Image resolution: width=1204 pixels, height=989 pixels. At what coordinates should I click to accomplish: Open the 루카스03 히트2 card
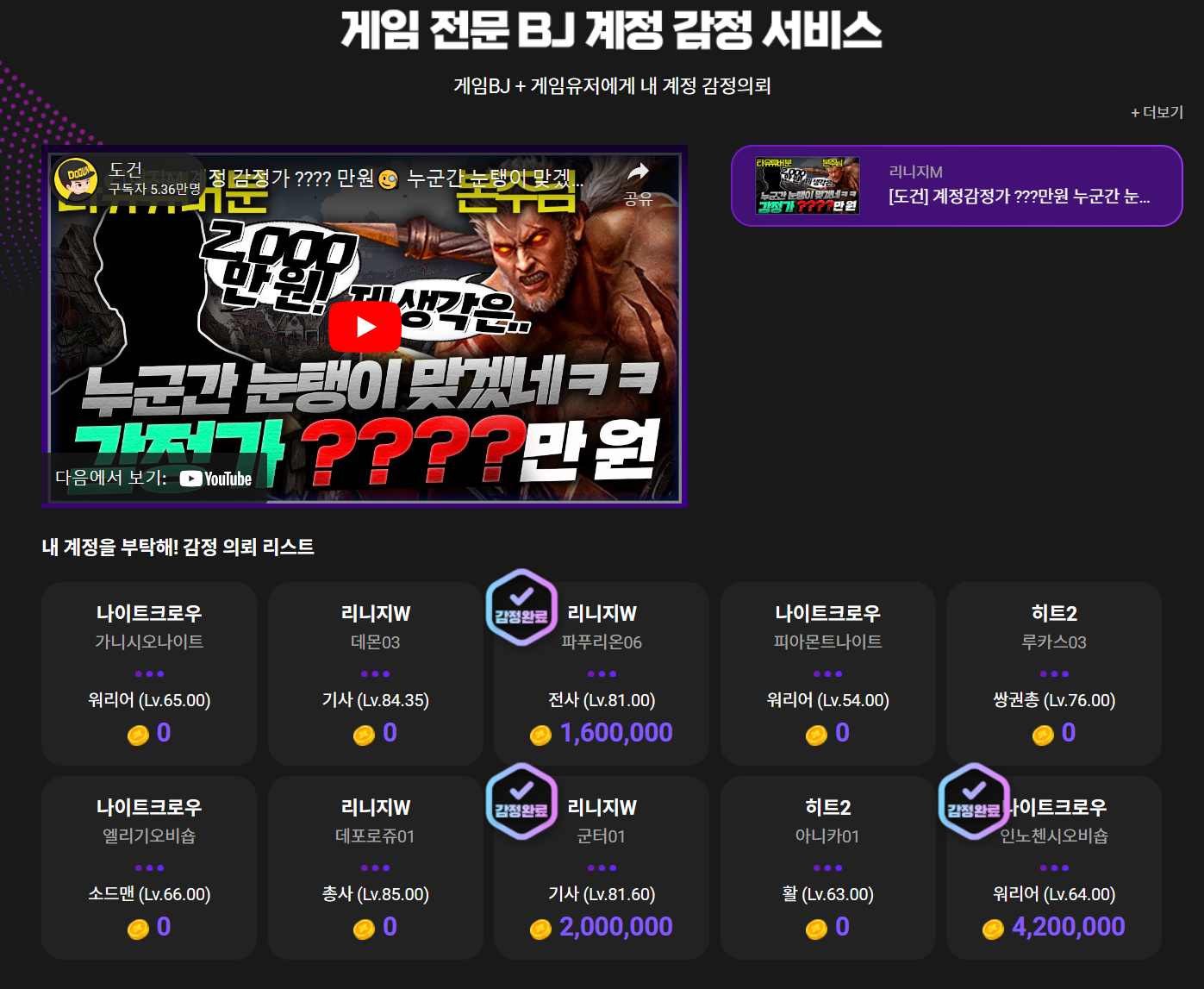(1054, 673)
